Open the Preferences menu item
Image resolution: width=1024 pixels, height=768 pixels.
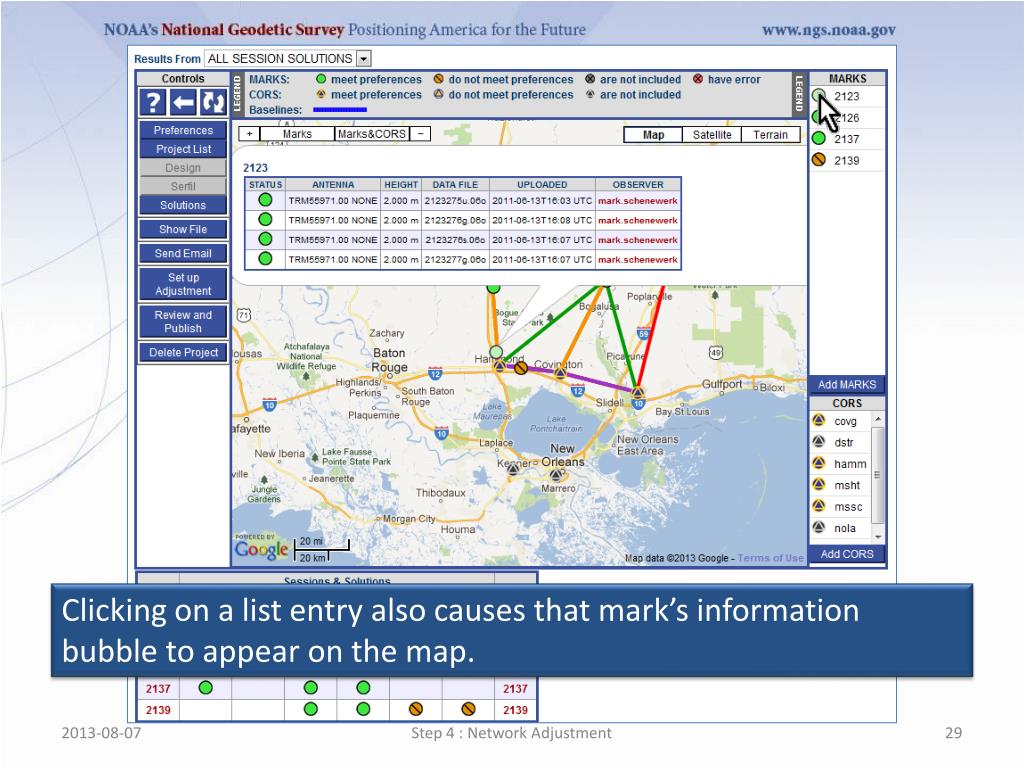[183, 130]
